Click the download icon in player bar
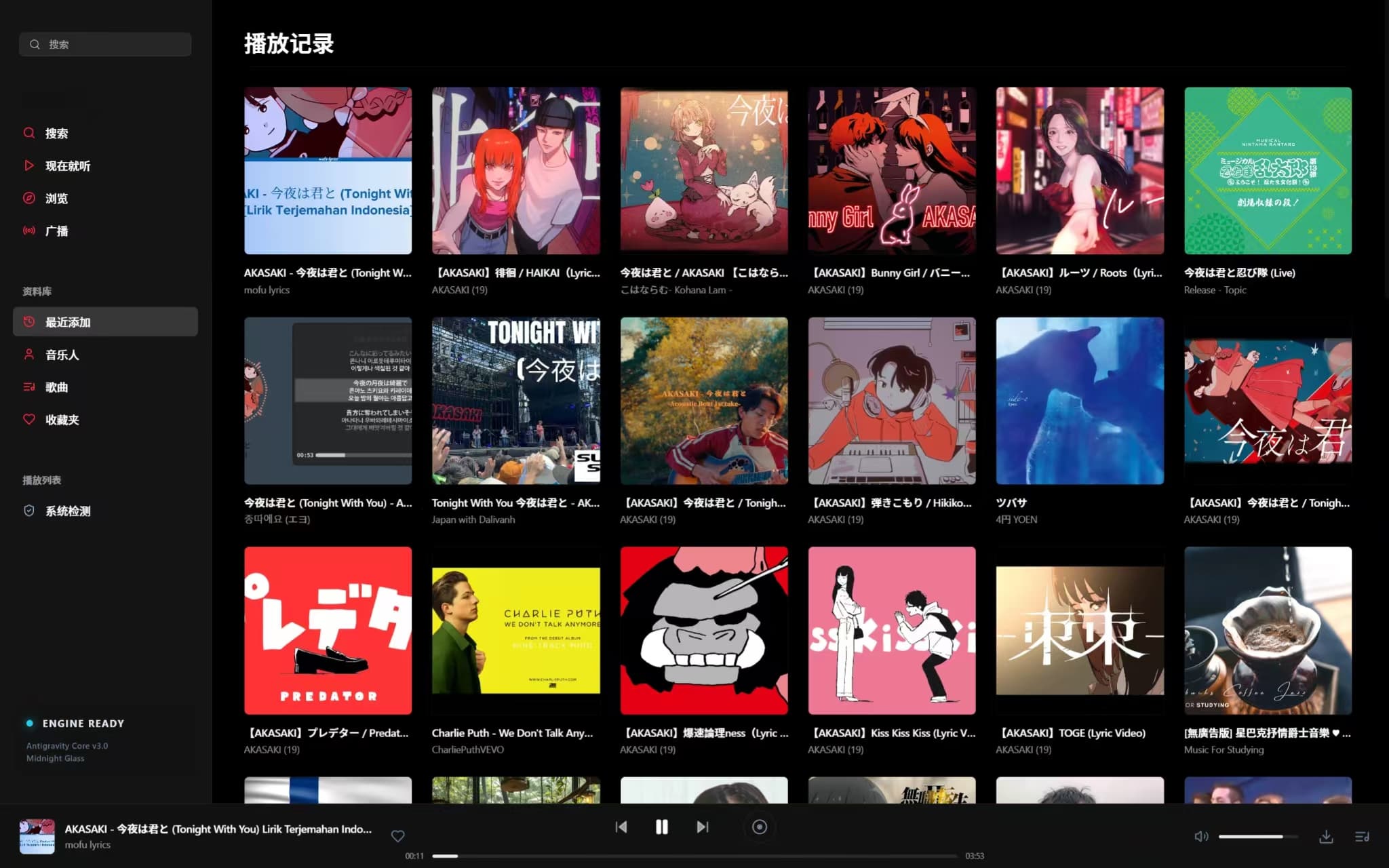This screenshot has width=1389, height=868. tap(1326, 836)
